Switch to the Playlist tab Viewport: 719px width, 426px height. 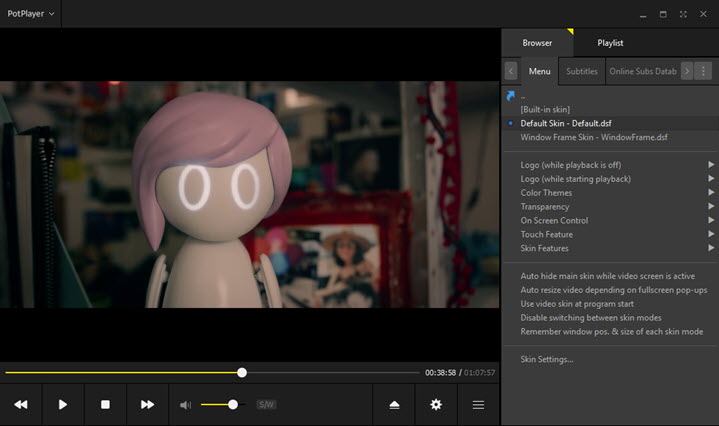[x=610, y=43]
